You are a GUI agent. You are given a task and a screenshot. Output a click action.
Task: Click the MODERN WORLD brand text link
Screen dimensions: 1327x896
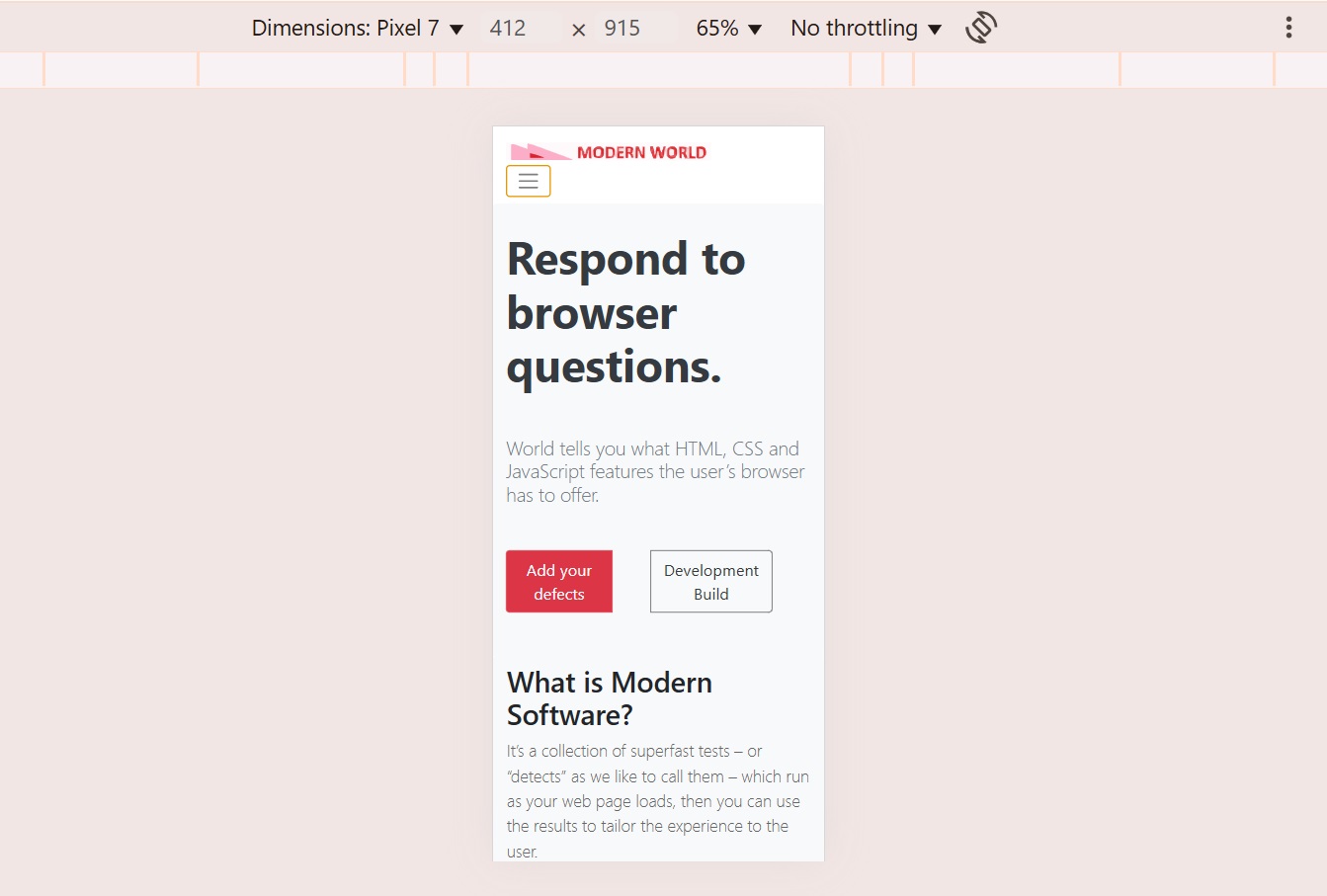click(641, 152)
